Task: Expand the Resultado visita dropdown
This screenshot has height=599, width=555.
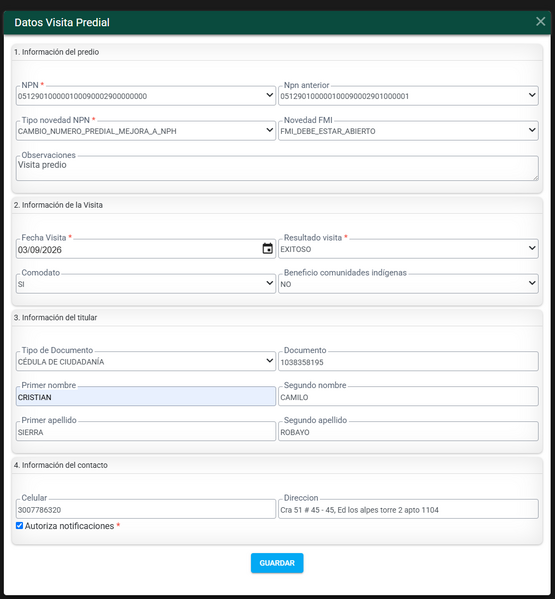Action: (x=408, y=249)
